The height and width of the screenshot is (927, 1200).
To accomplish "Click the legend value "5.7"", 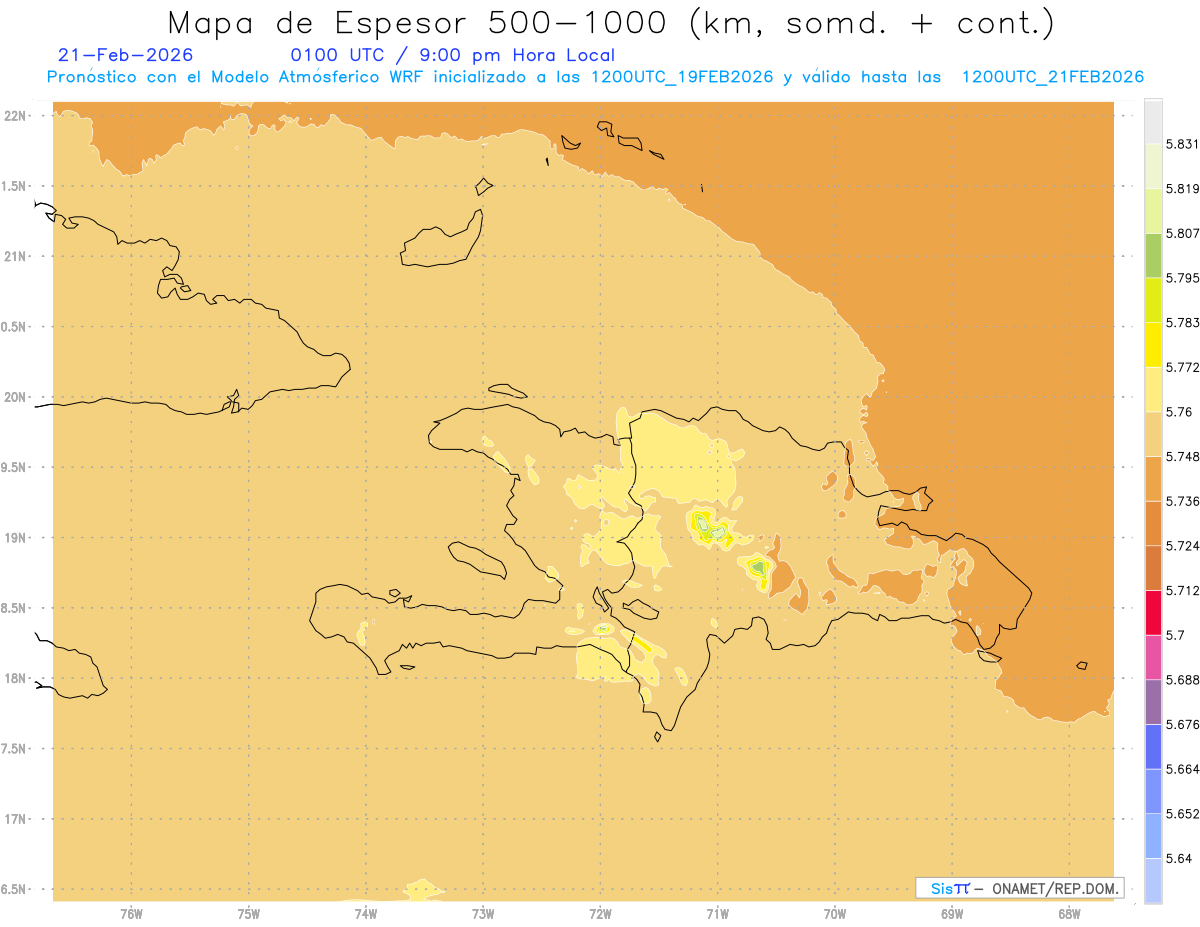I will (x=1176, y=635).
